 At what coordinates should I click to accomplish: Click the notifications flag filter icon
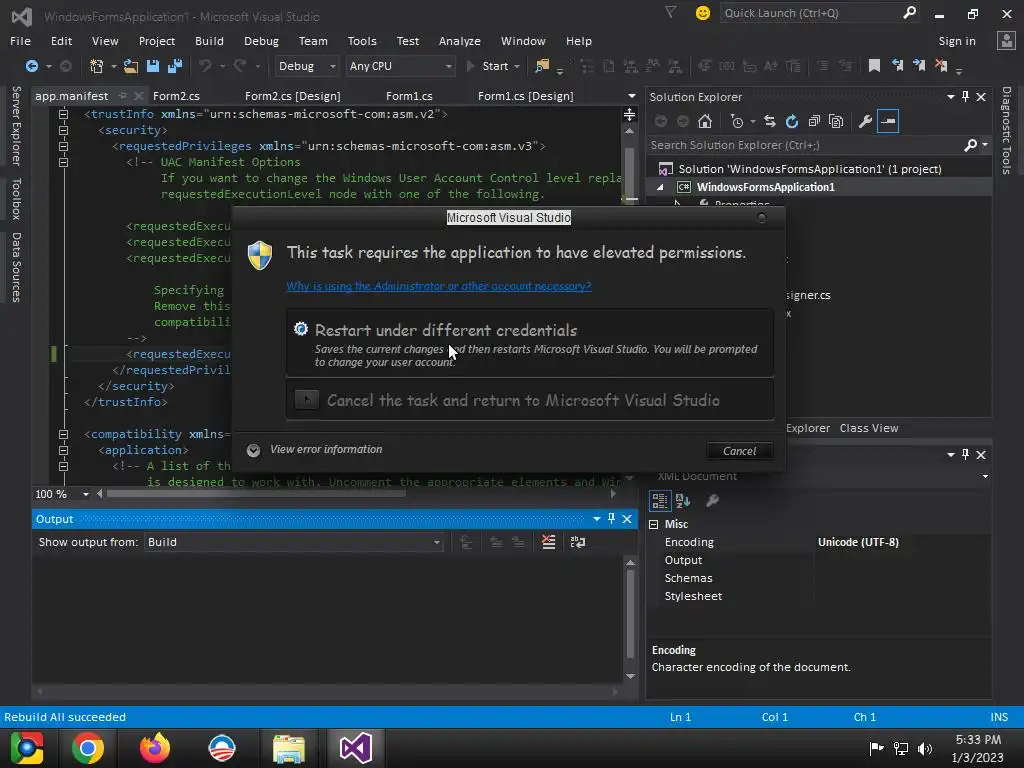[x=671, y=12]
